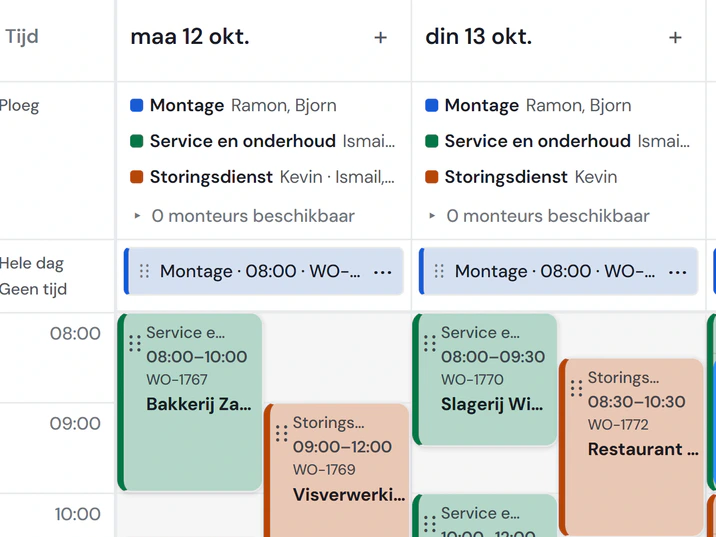Click the Ploeg row label
This screenshot has width=716, height=537.
coord(19,106)
